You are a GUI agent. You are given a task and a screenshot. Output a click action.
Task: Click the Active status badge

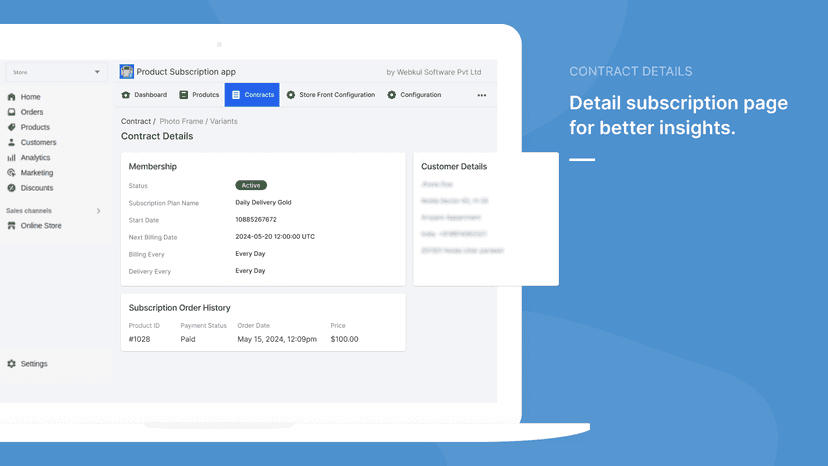tap(251, 185)
